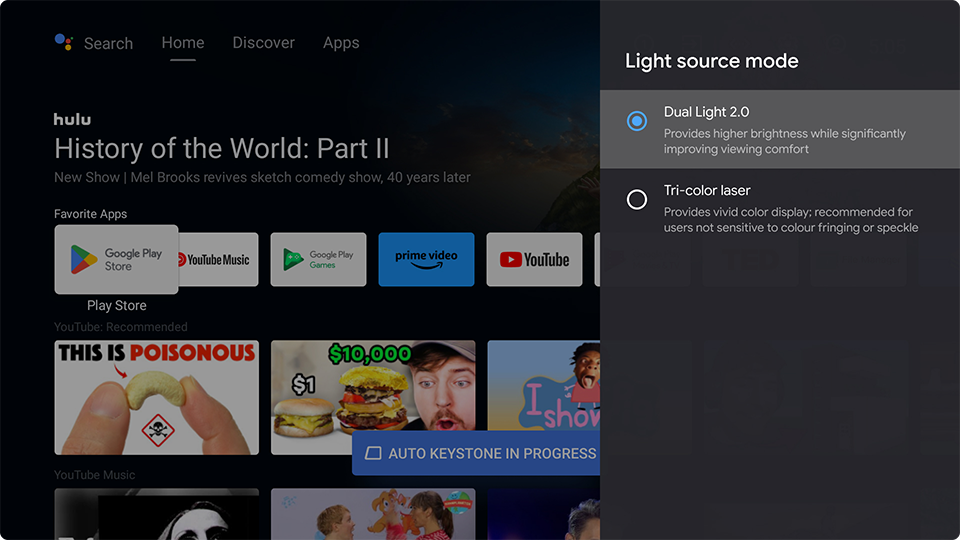Open the black-and-white face music thumbnail
This screenshot has width=960, height=540.
click(157, 514)
